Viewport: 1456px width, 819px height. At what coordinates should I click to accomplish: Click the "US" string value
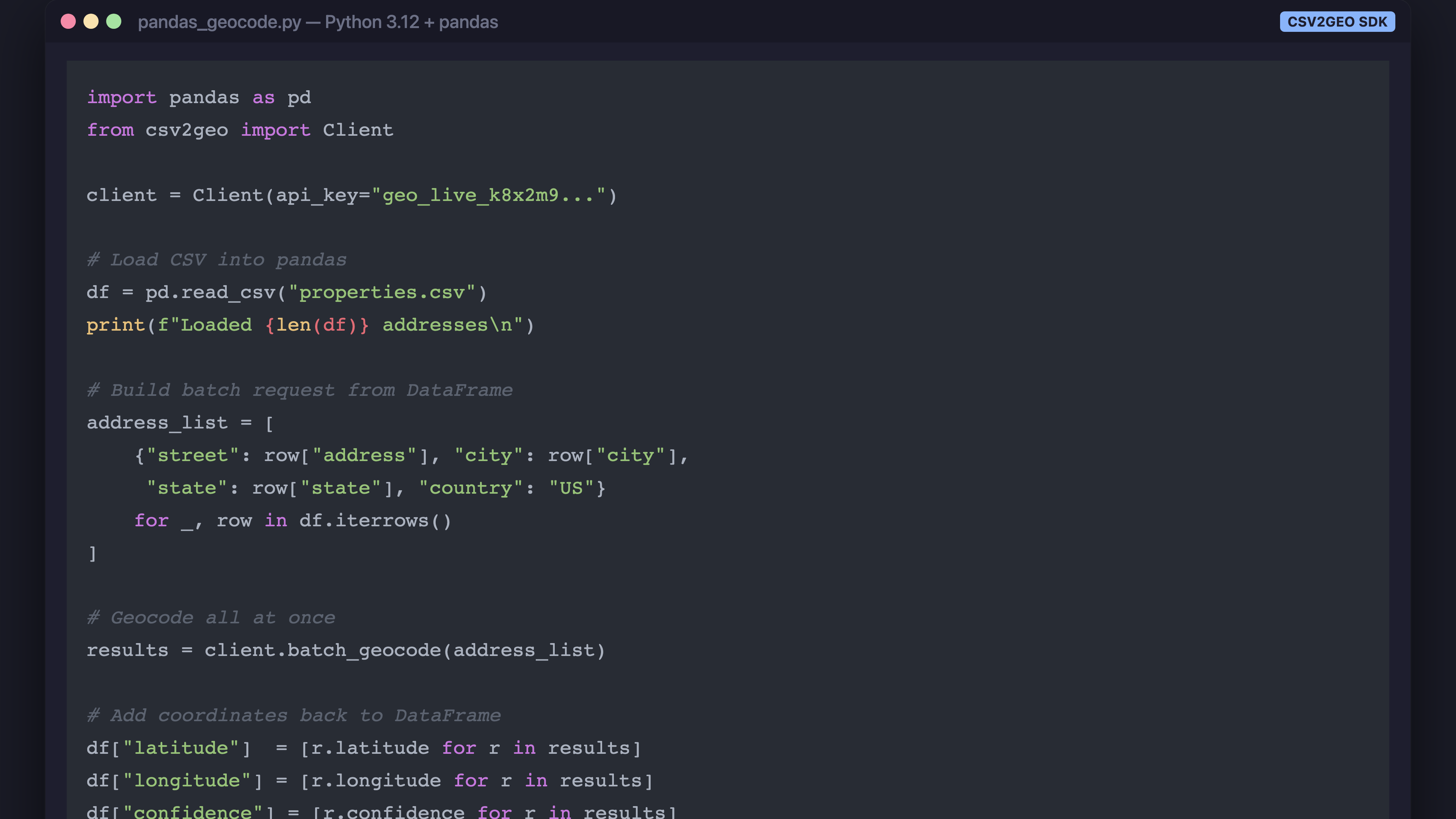[571, 488]
